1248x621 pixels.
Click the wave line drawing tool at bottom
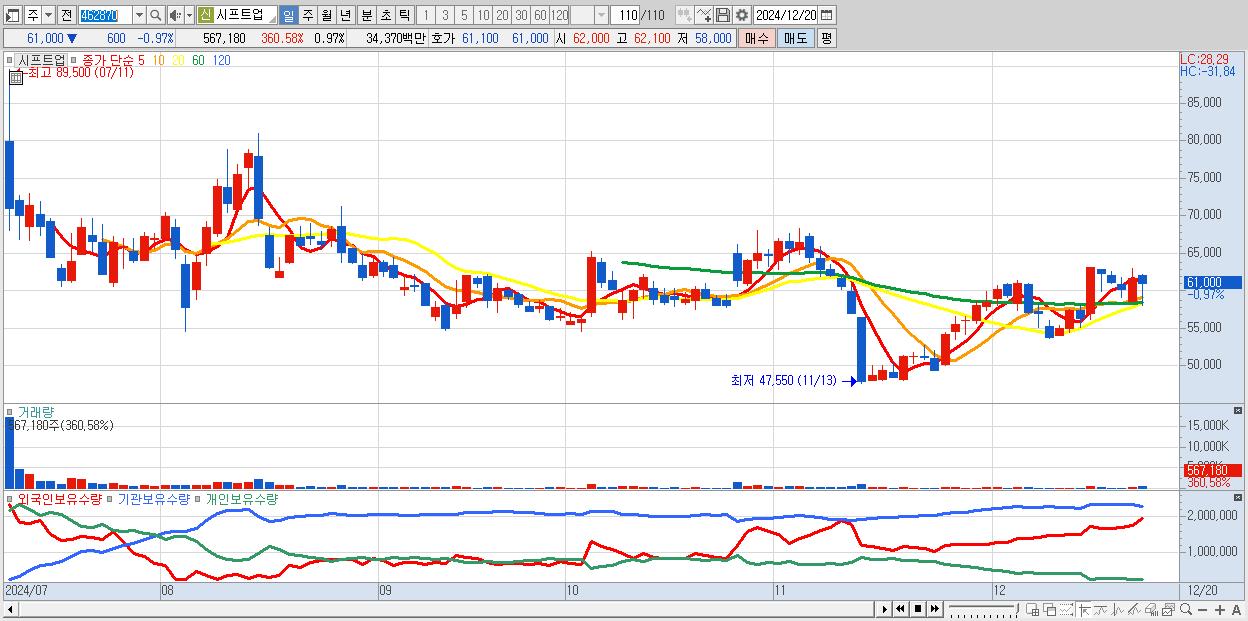click(x=1101, y=610)
